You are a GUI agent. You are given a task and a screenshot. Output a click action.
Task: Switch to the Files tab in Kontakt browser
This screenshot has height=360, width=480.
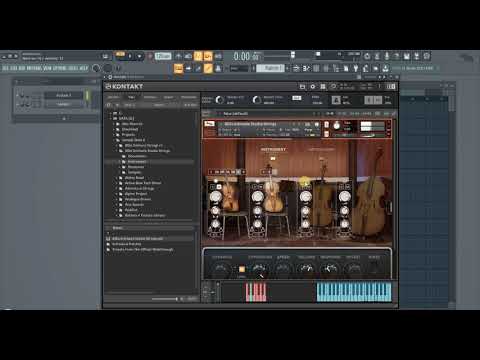(x=131, y=97)
